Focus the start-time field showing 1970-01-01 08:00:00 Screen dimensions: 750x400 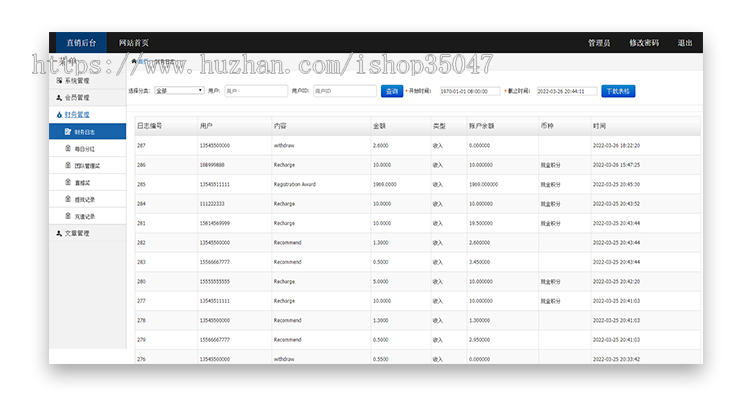click(470, 91)
